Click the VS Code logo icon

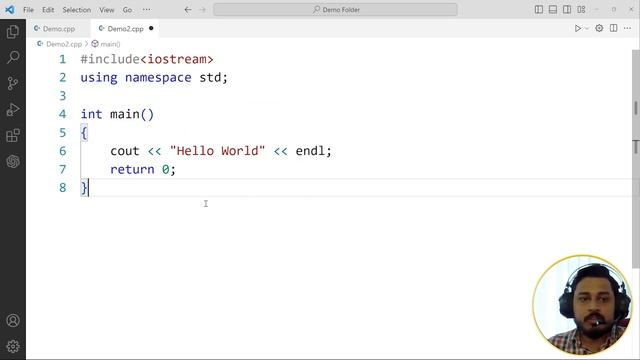[x=10, y=9]
